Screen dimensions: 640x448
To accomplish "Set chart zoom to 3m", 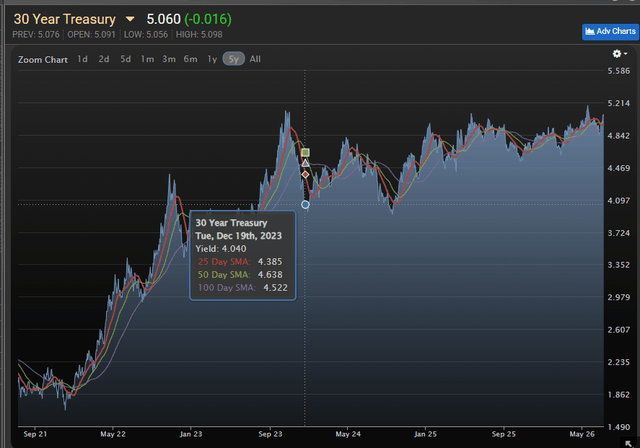I will 169,59.
